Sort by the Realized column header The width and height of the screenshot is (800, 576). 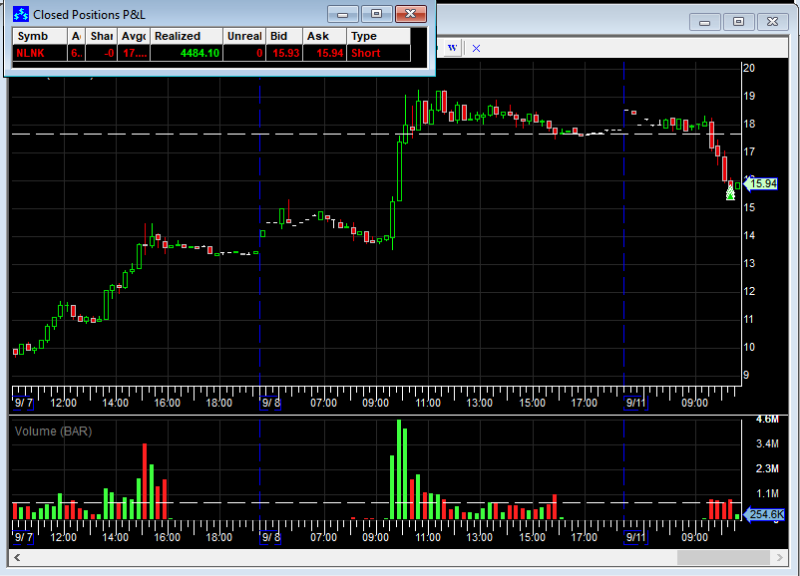click(x=186, y=36)
